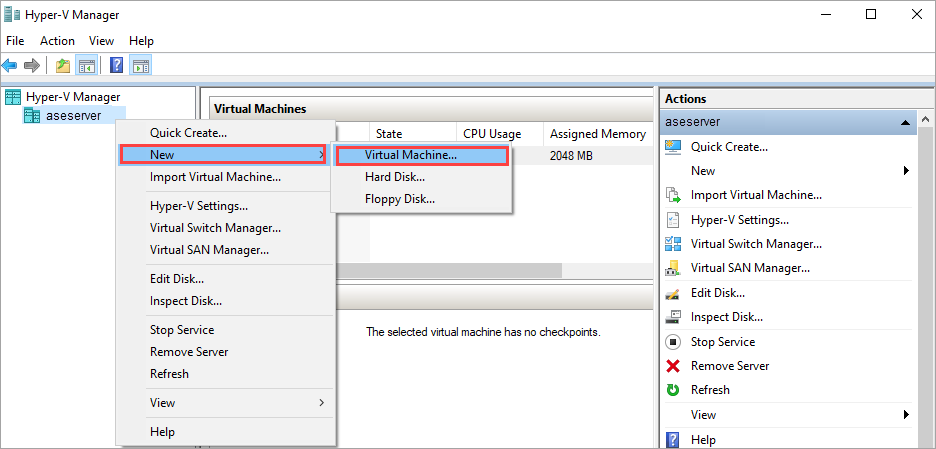Click red X Remove Server icon
This screenshot has width=936, height=449.
point(673,366)
